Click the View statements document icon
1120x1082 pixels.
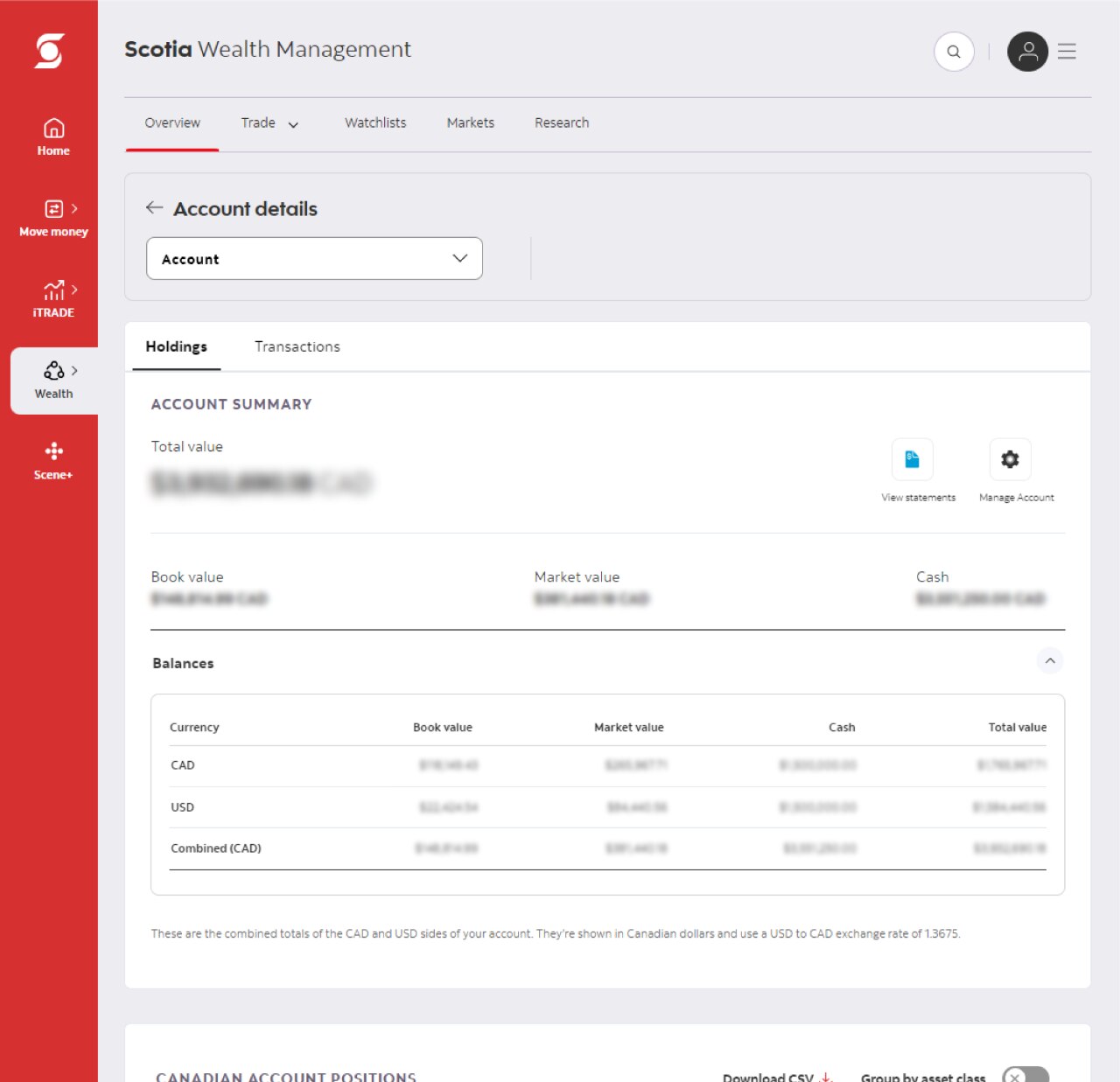tap(912, 459)
